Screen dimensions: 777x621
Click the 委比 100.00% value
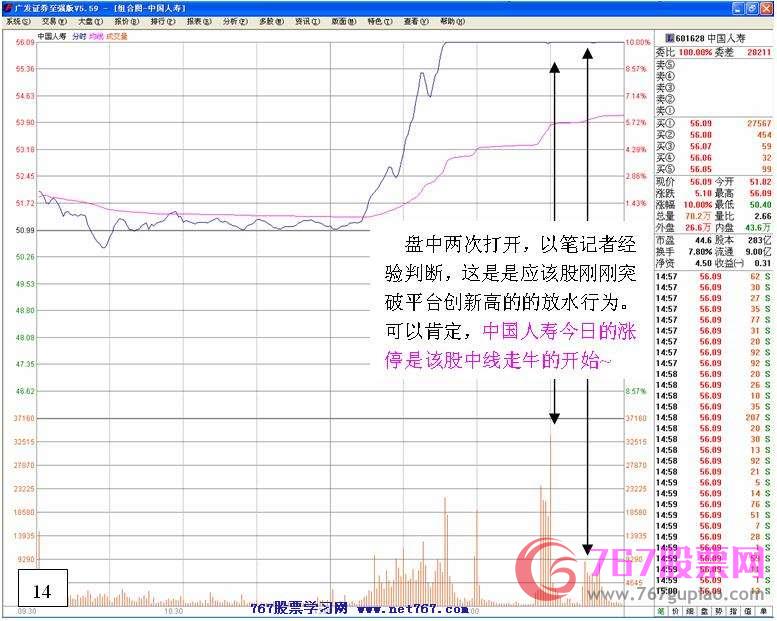pos(695,52)
